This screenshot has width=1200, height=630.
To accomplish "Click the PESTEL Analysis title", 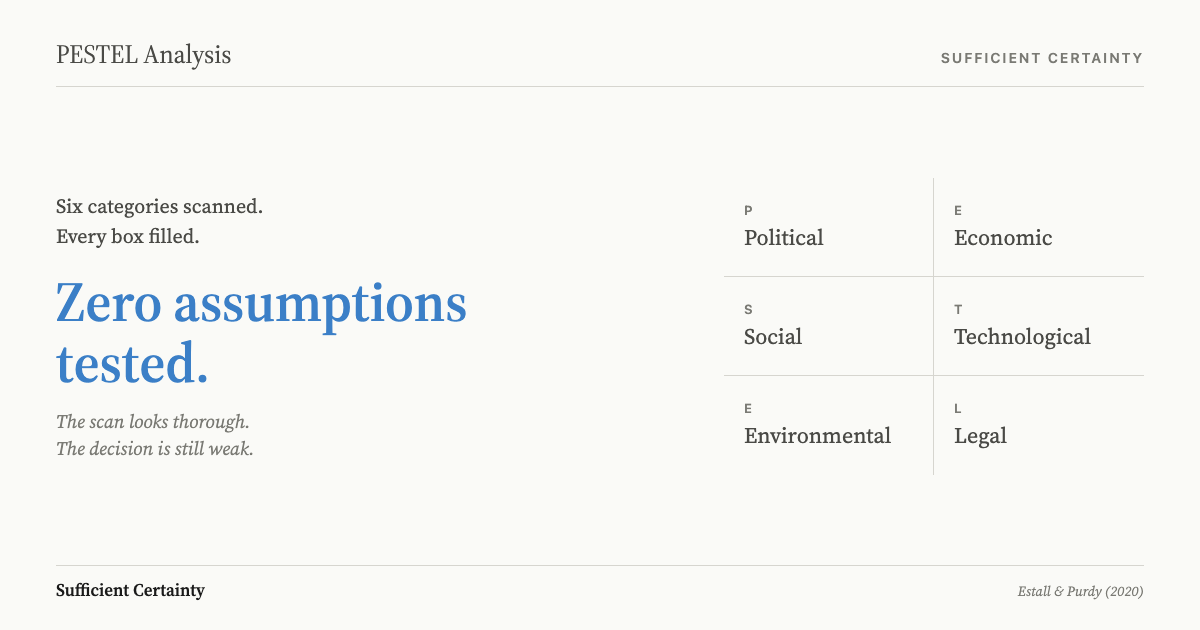I will 143,55.
